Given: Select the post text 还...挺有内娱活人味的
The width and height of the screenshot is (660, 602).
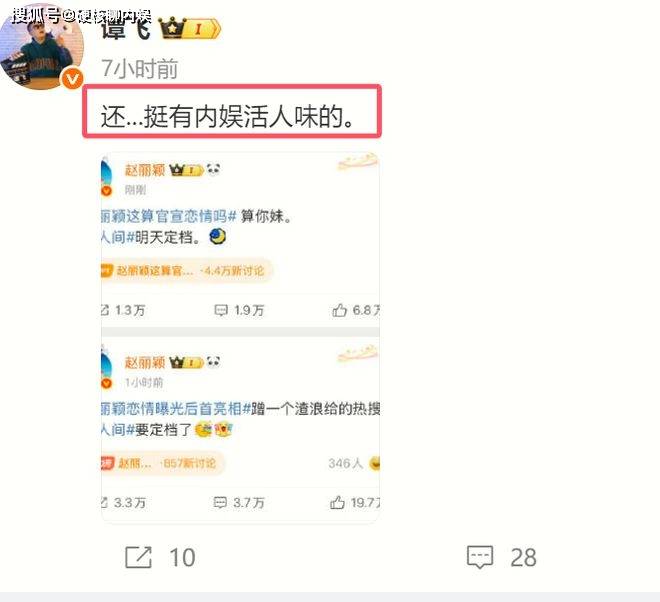Looking at the screenshot, I should pyautogui.click(x=227, y=117).
